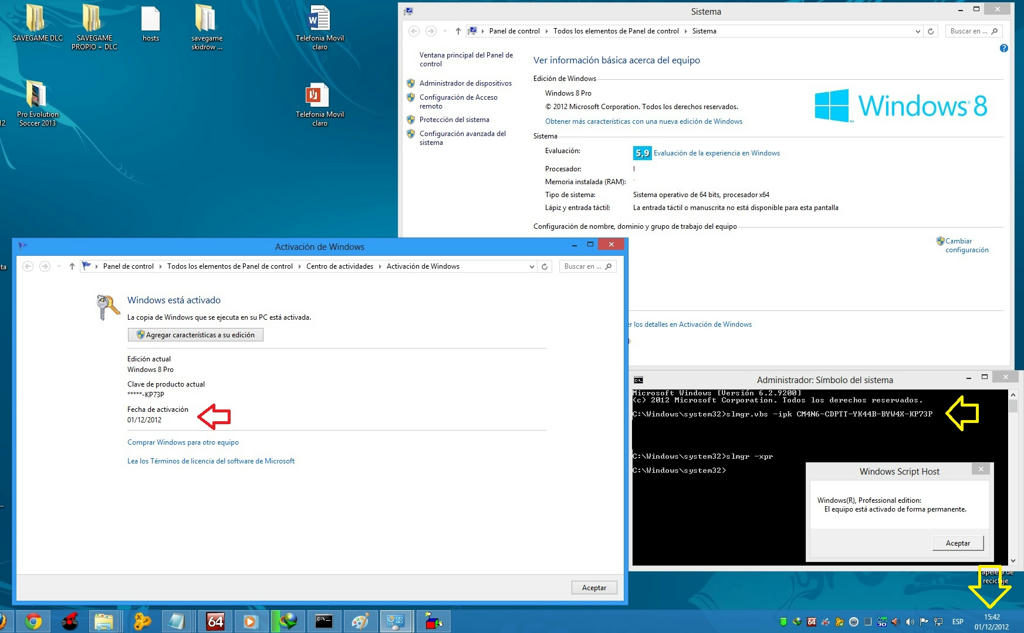Open the yellow keys app on taskbar

tap(141, 621)
